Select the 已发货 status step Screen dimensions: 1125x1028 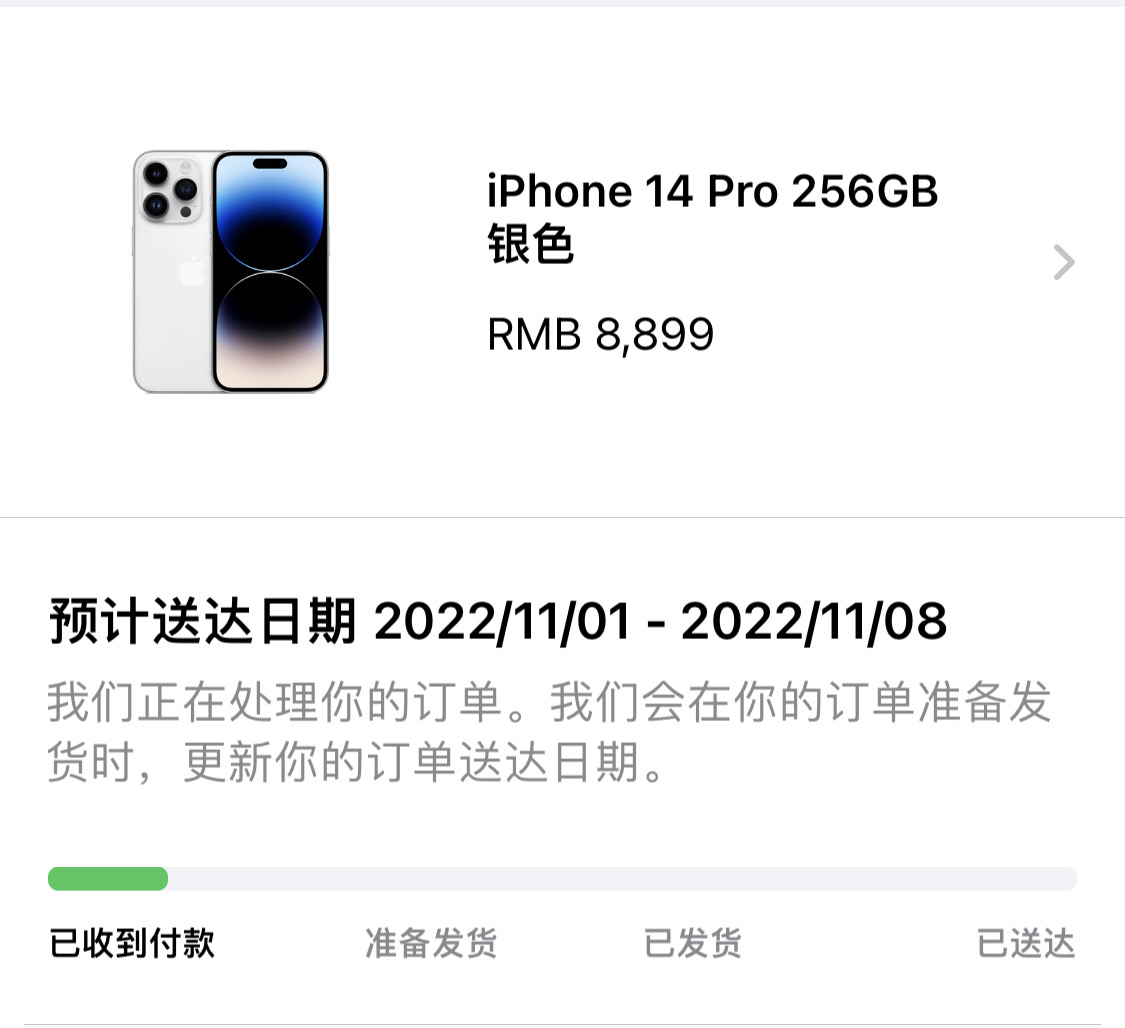(692, 943)
